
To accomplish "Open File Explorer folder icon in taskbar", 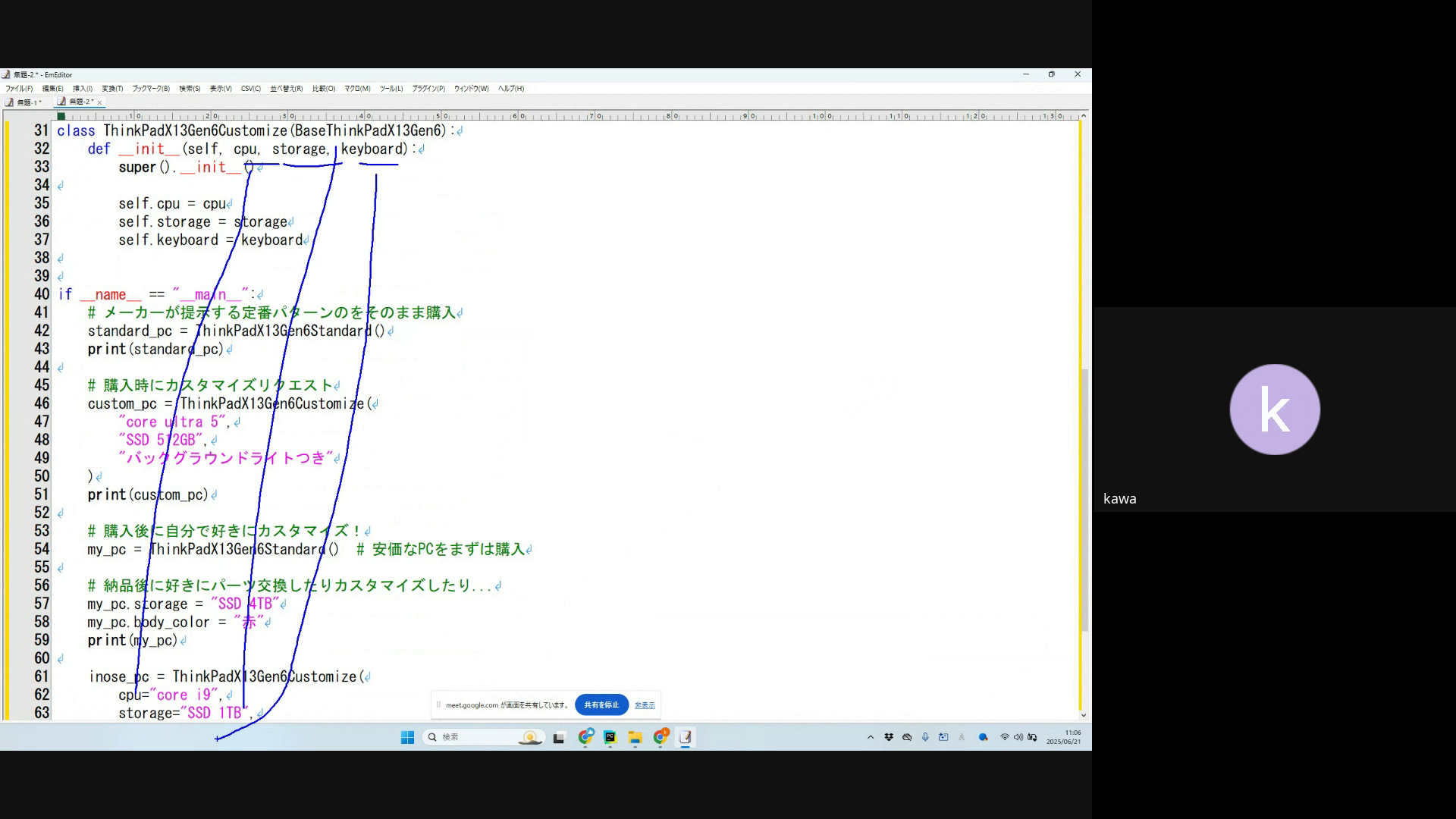I will tap(635, 737).
